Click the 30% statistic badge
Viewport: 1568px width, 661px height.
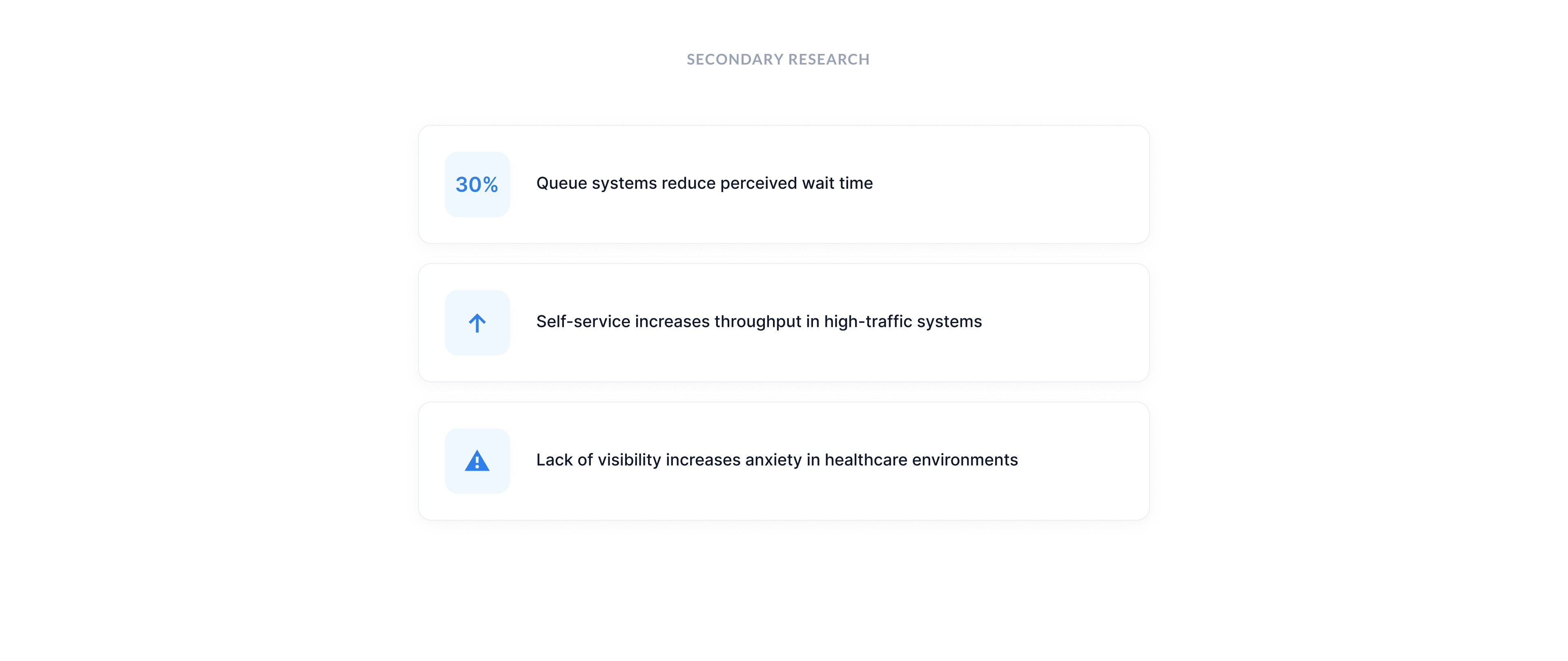click(x=477, y=184)
